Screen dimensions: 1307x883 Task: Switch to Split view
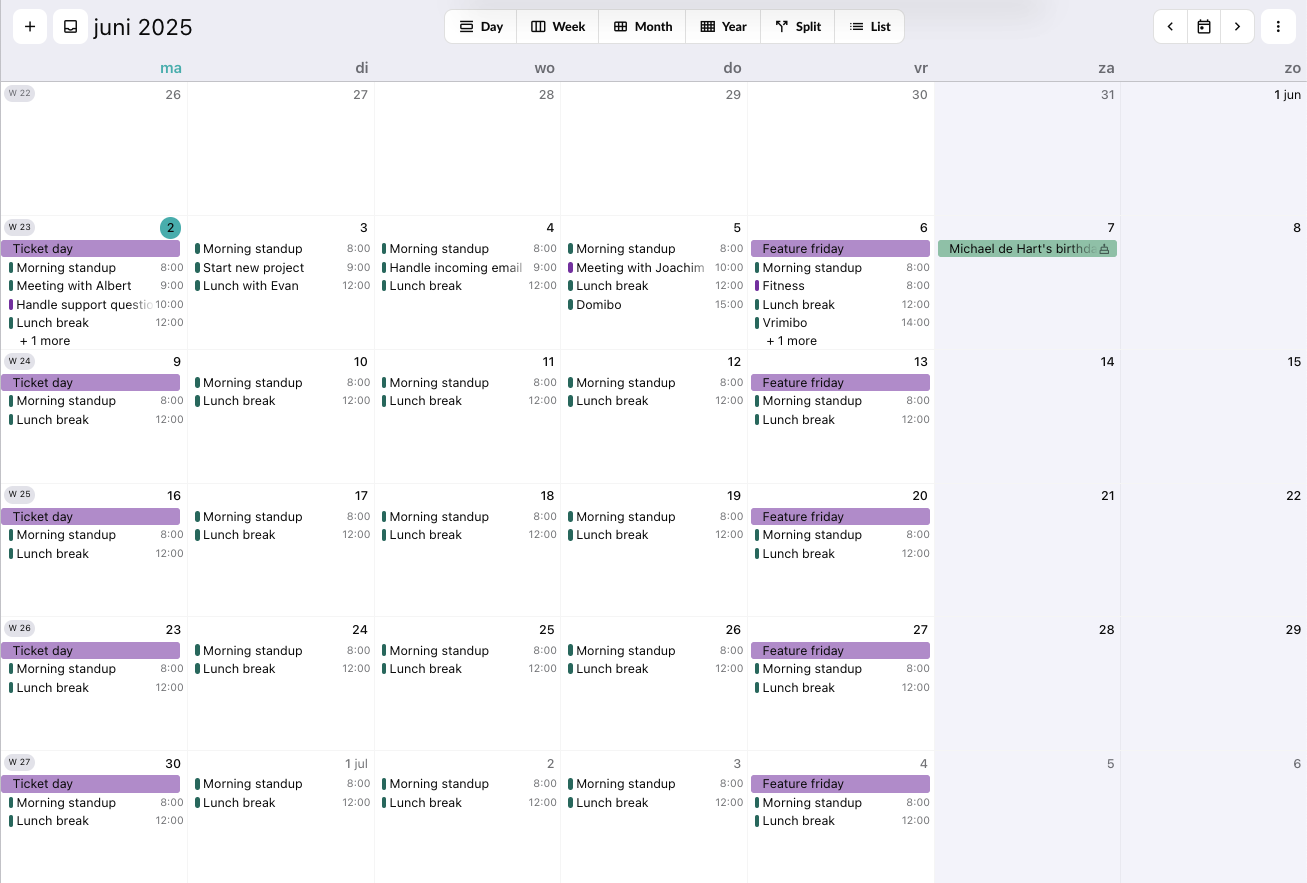(x=798, y=27)
